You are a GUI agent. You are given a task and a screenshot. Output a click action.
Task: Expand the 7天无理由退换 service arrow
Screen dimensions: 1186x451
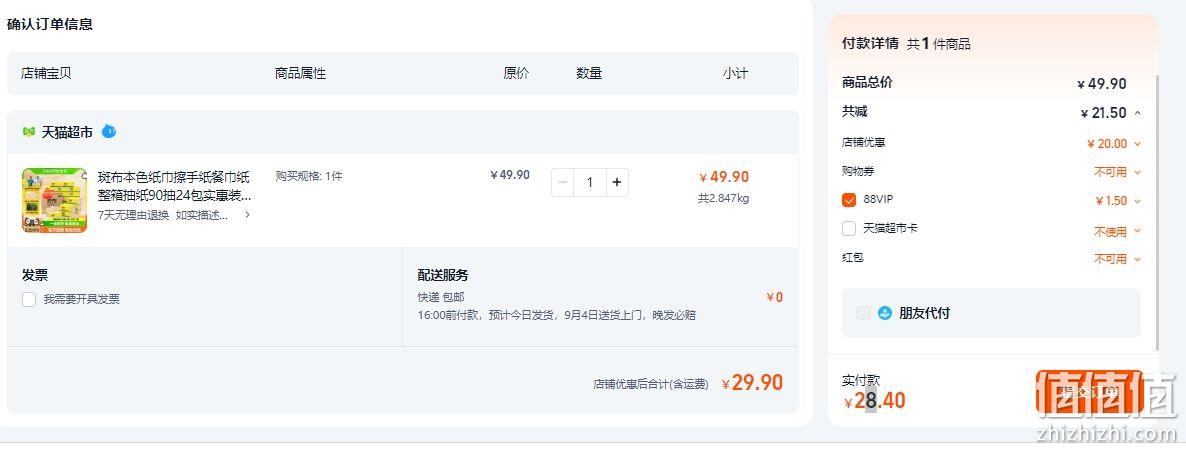247,215
